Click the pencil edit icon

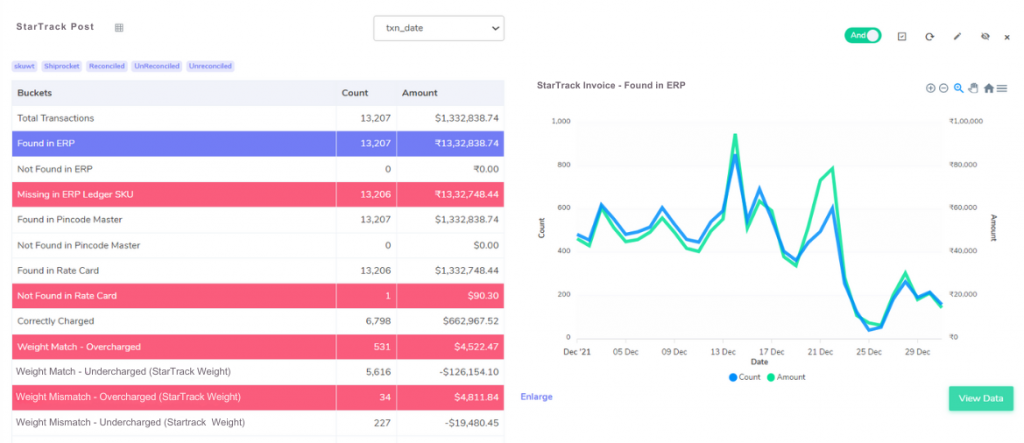point(957,37)
